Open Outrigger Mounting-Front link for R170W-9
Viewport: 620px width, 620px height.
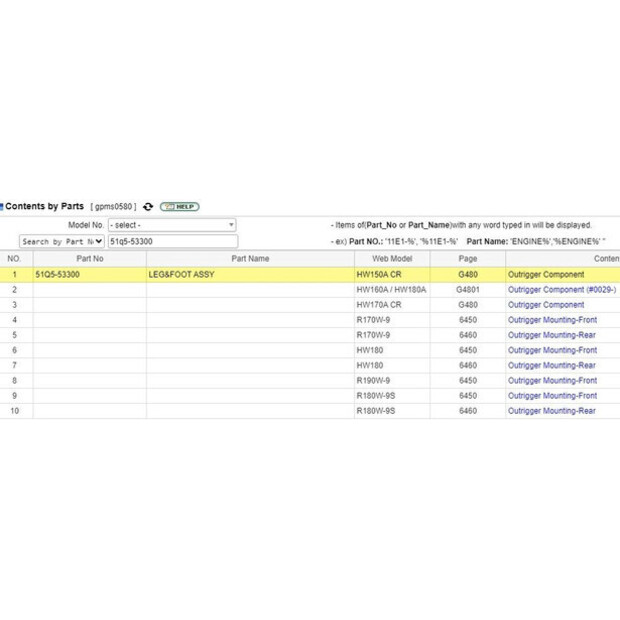(552, 320)
